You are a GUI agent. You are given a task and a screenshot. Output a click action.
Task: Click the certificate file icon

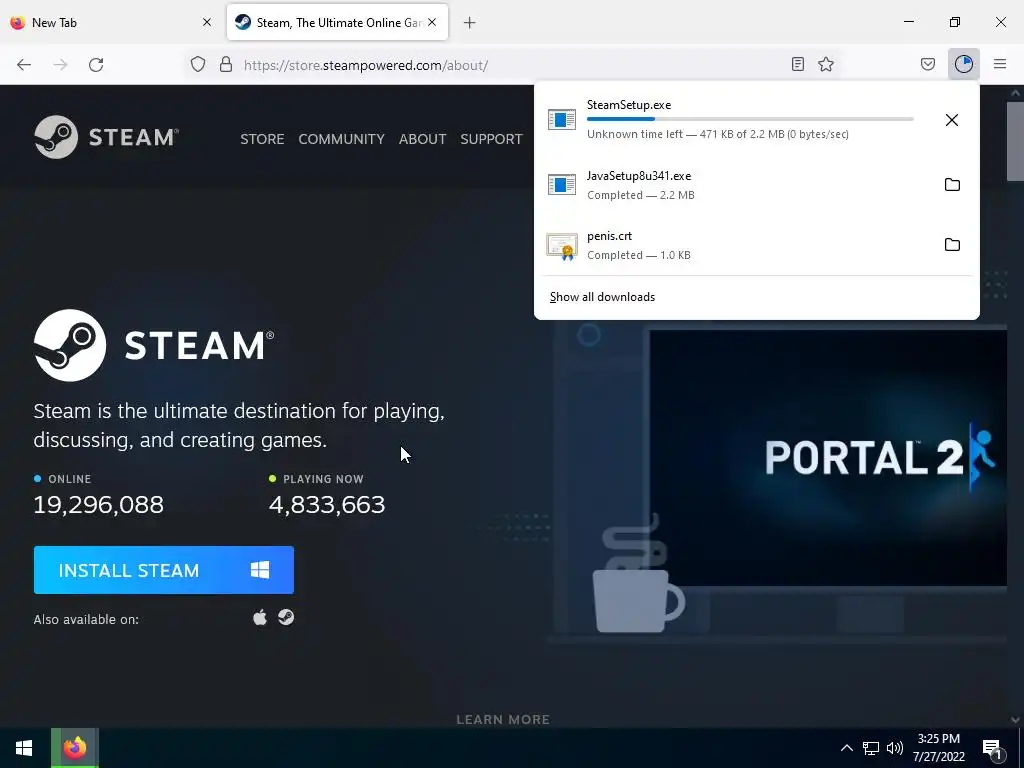[x=562, y=246]
